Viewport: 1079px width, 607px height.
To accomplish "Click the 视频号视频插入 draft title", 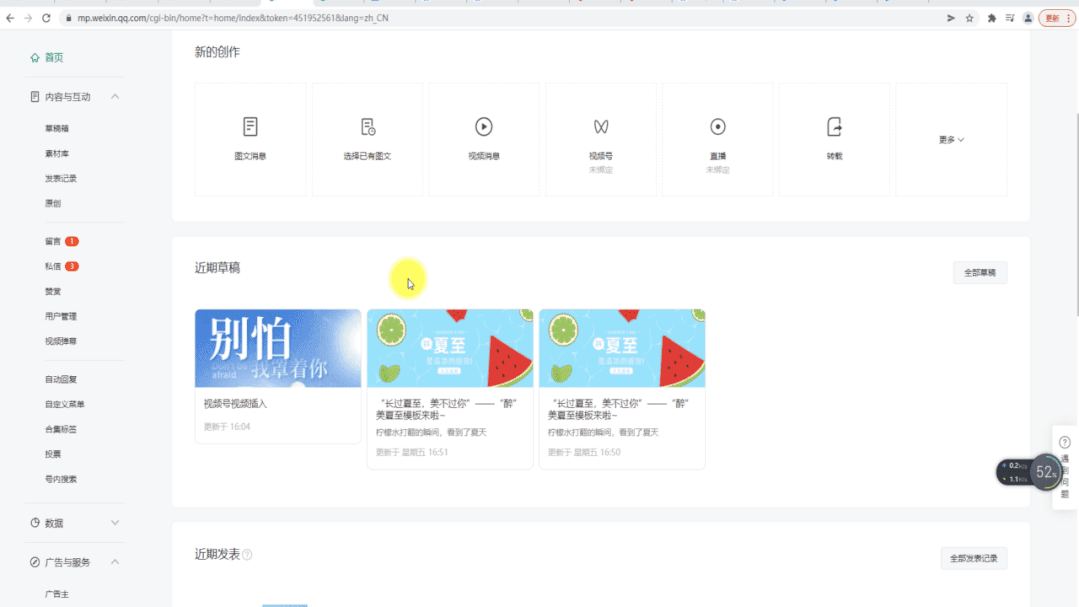I will 235,404.
